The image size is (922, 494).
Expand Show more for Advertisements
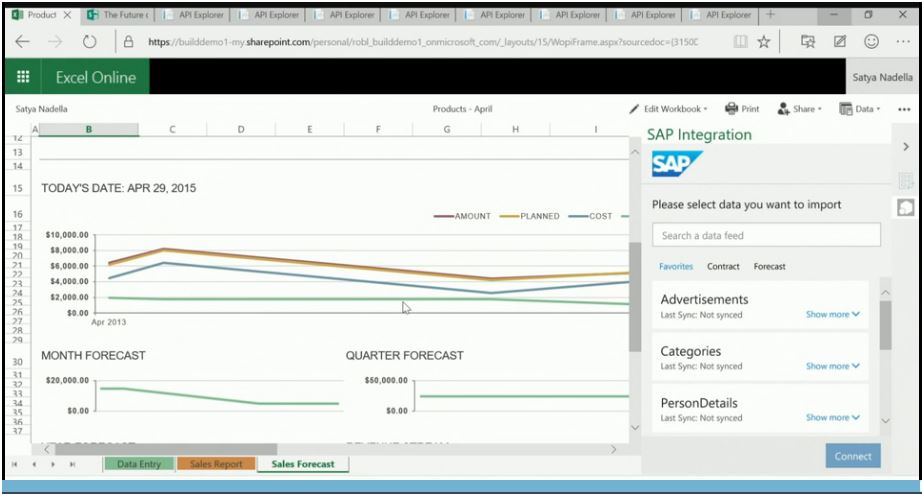[833, 315]
